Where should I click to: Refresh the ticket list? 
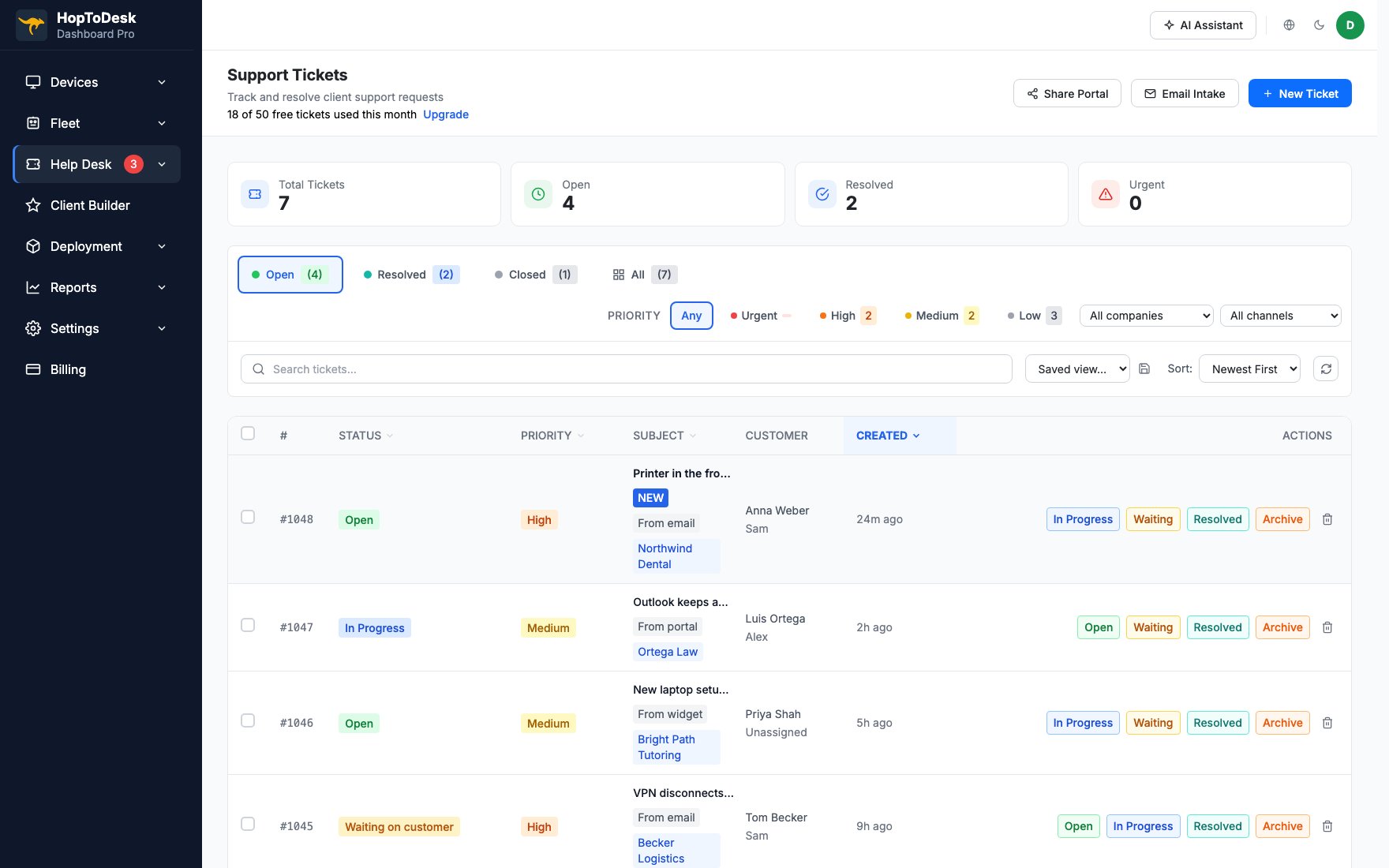click(1326, 369)
